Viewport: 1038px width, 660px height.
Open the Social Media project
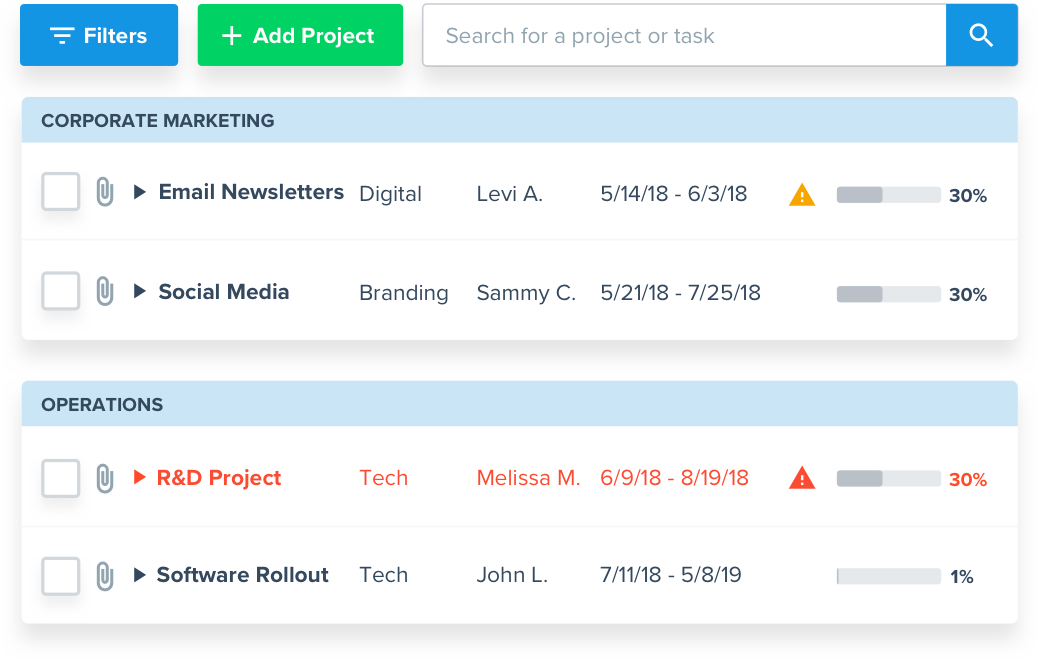point(223,291)
